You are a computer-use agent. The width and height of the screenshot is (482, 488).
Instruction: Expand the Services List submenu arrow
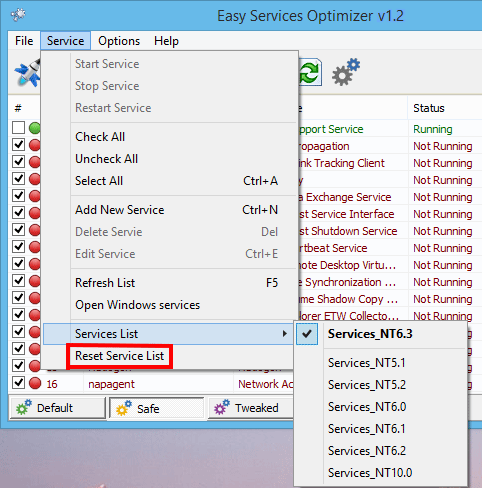pos(284,334)
